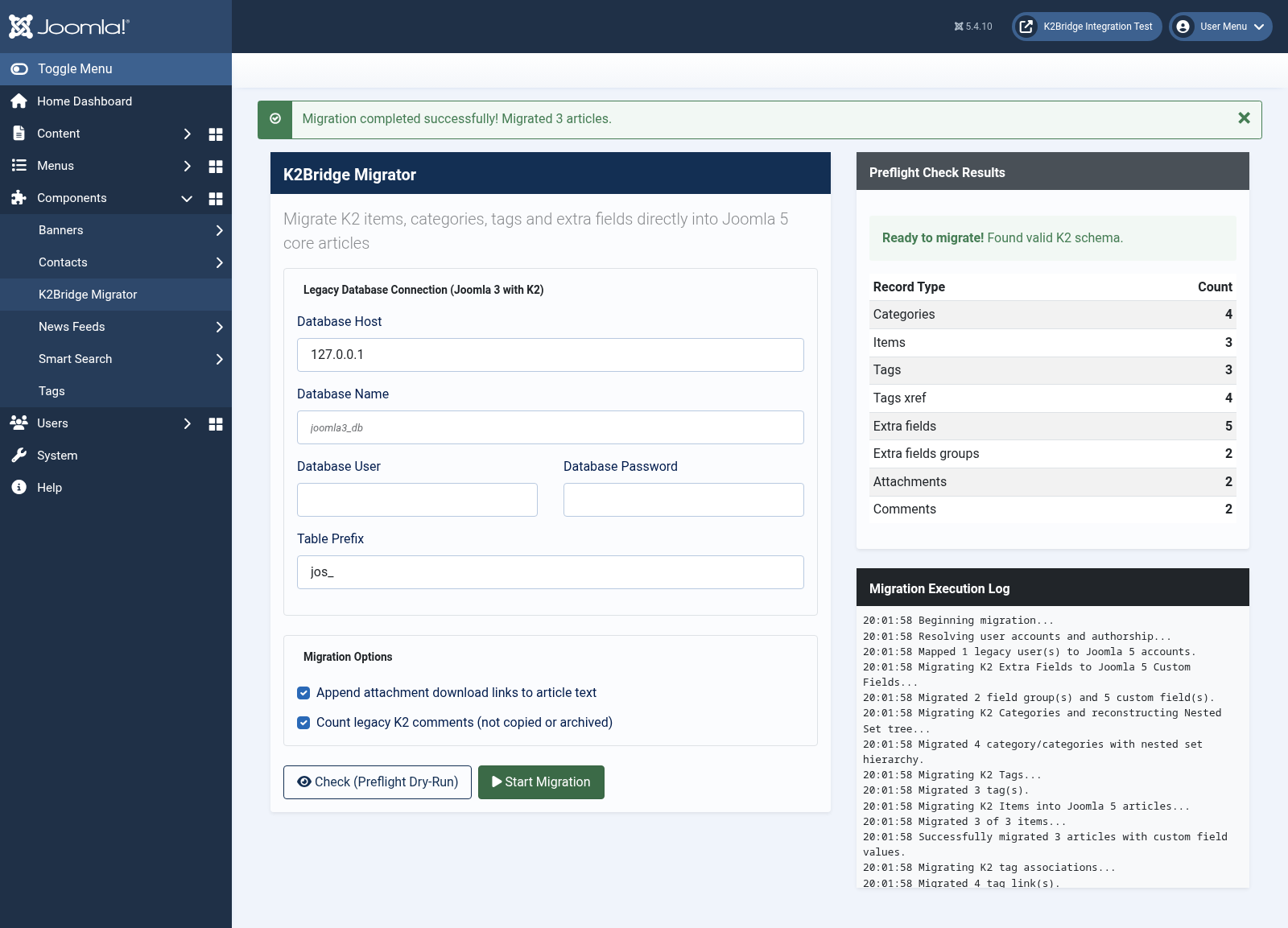The width and height of the screenshot is (1288, 928).
Task: Click the Toggle Menu switch icon
Action: (19, 69)
